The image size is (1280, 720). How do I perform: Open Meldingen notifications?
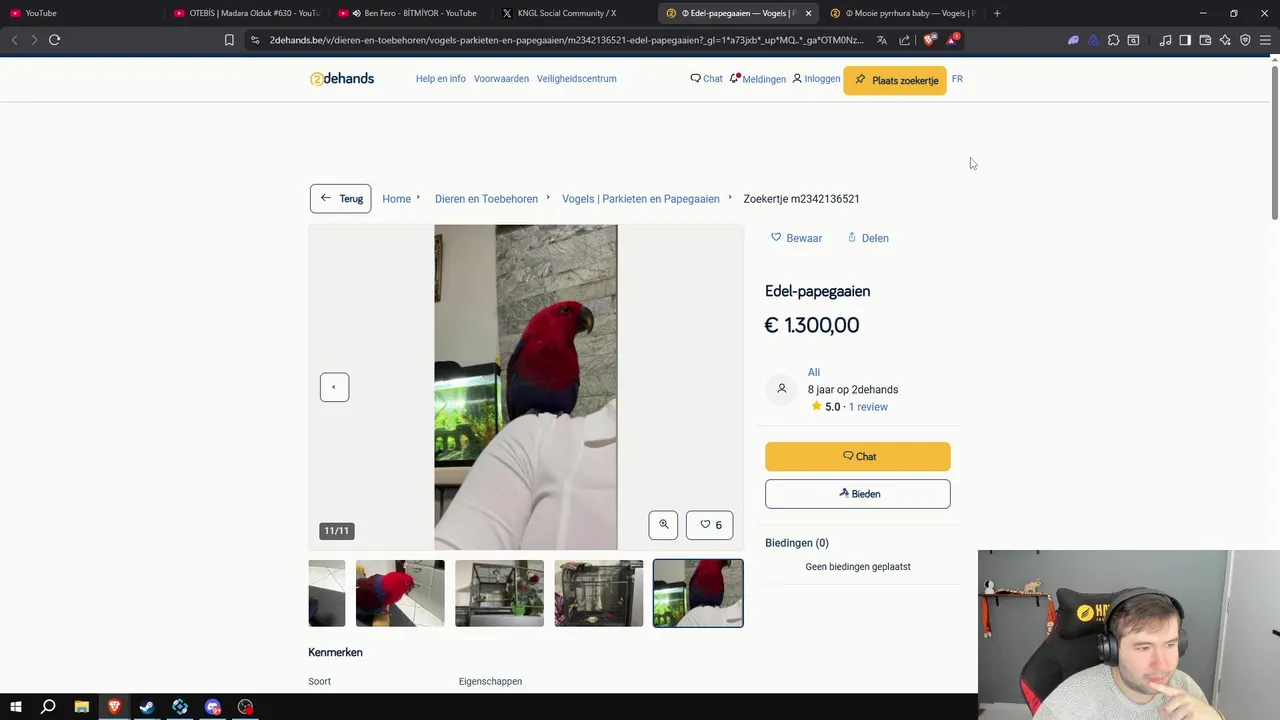coord(758,79)
